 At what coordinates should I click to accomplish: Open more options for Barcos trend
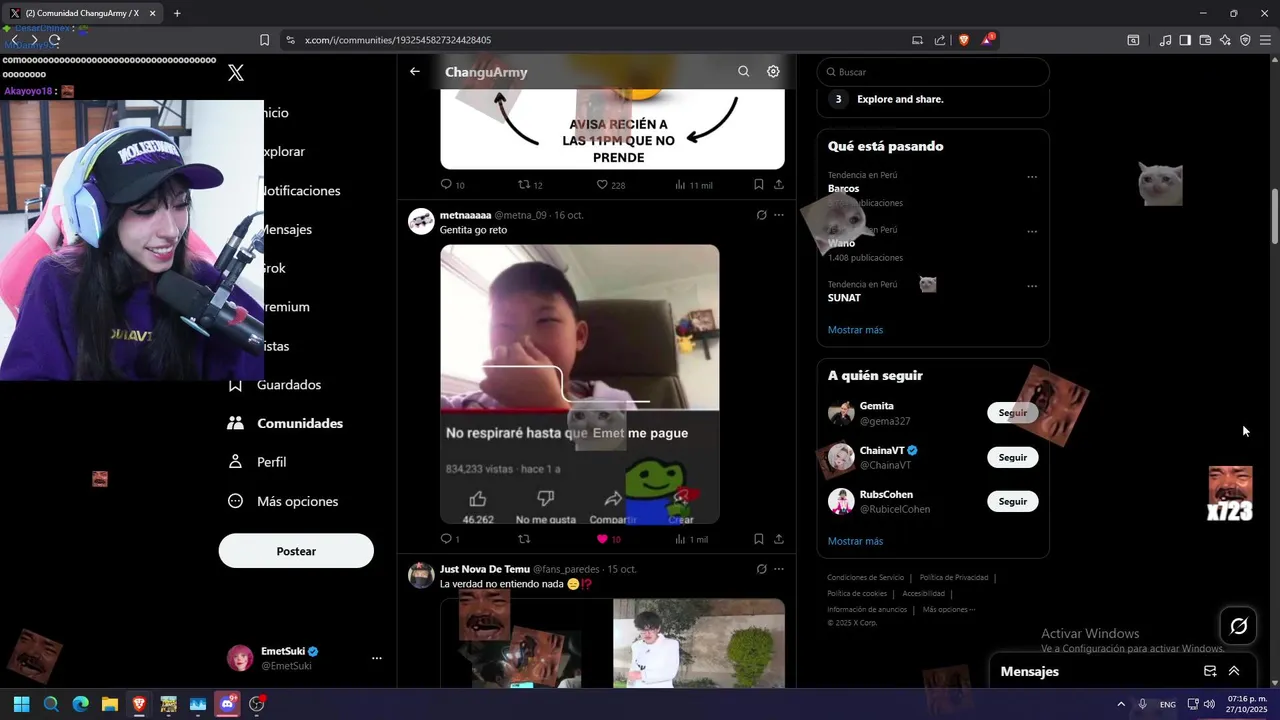(x=1032, y=177)
